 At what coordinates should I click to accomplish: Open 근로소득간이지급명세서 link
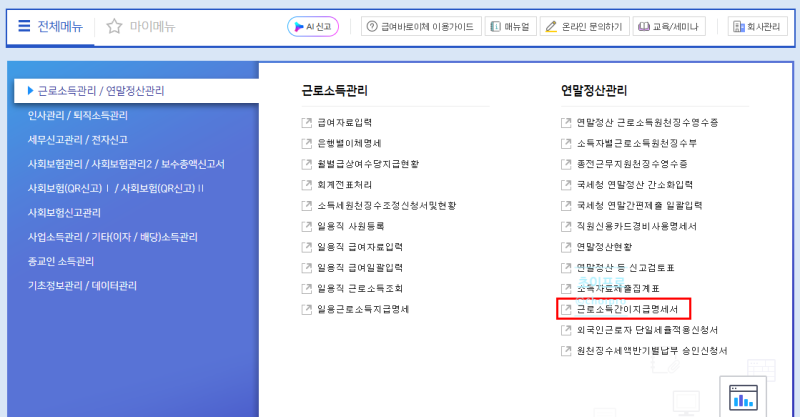[x=627, y=309]
